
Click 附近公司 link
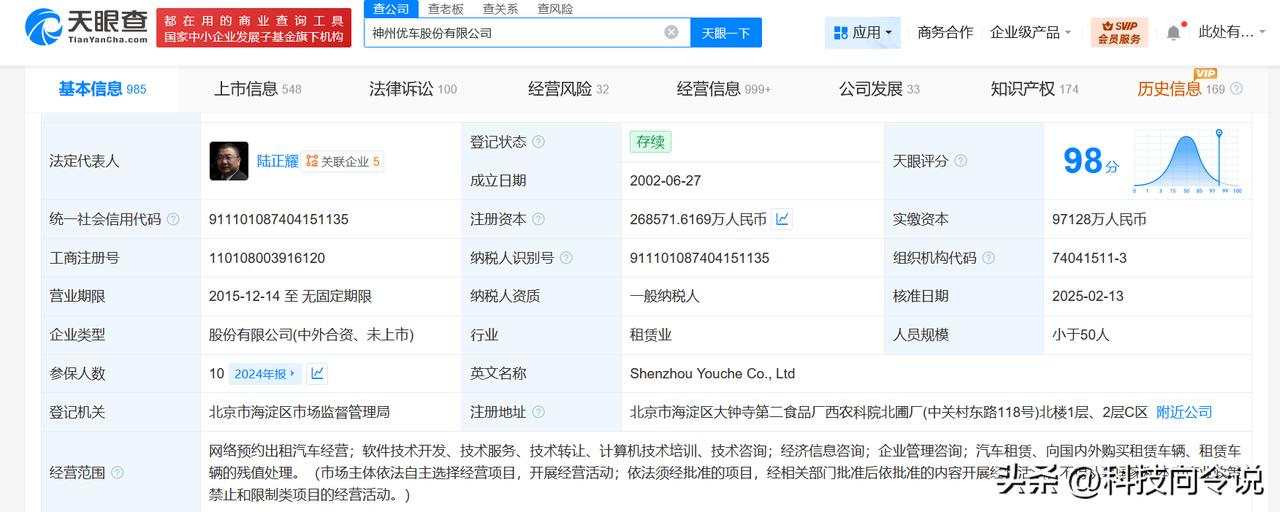(x=1184, y=412)
